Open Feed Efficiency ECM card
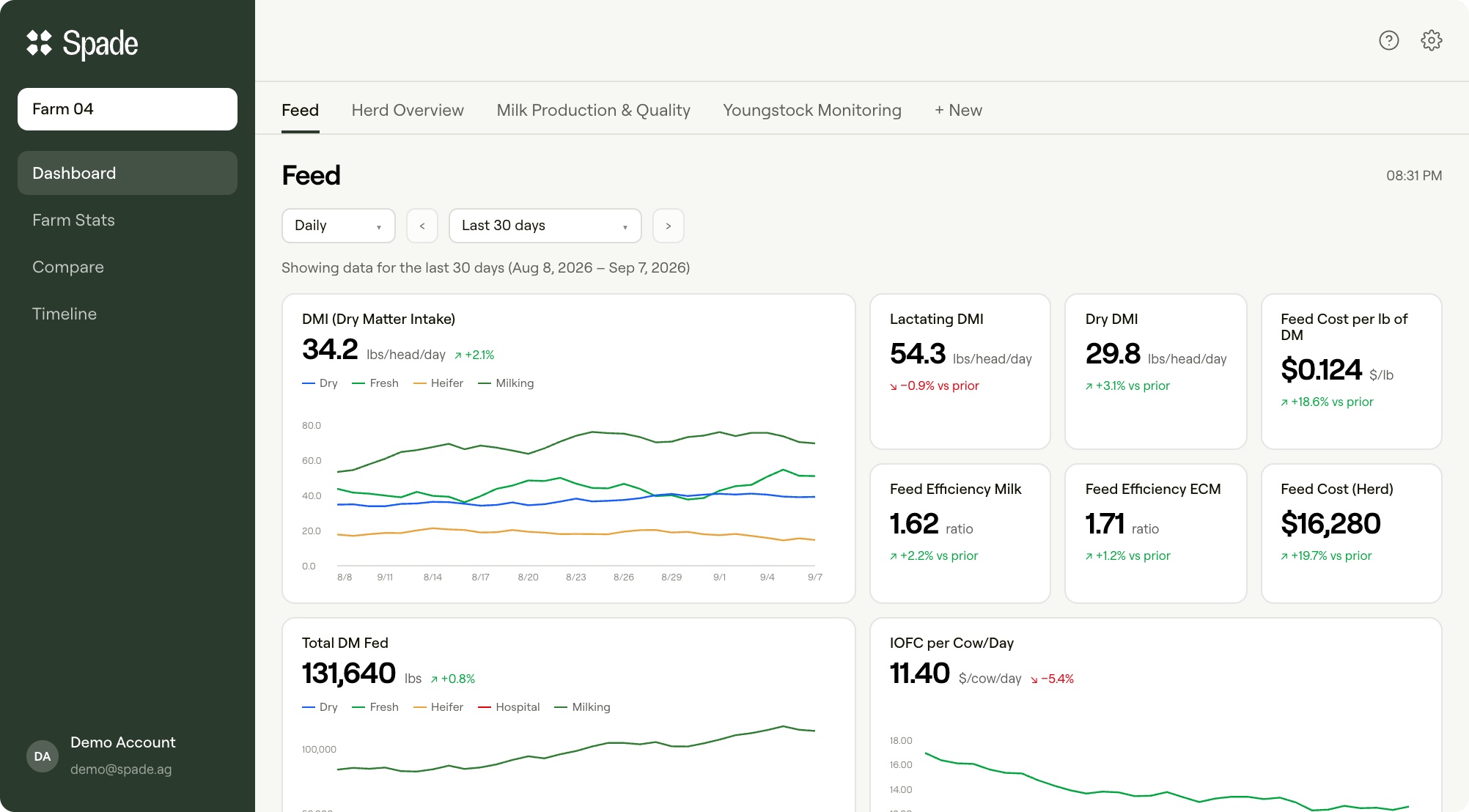Image resolution: width=1469 pixels, height=812 pixels. [x=1156, y=534]
